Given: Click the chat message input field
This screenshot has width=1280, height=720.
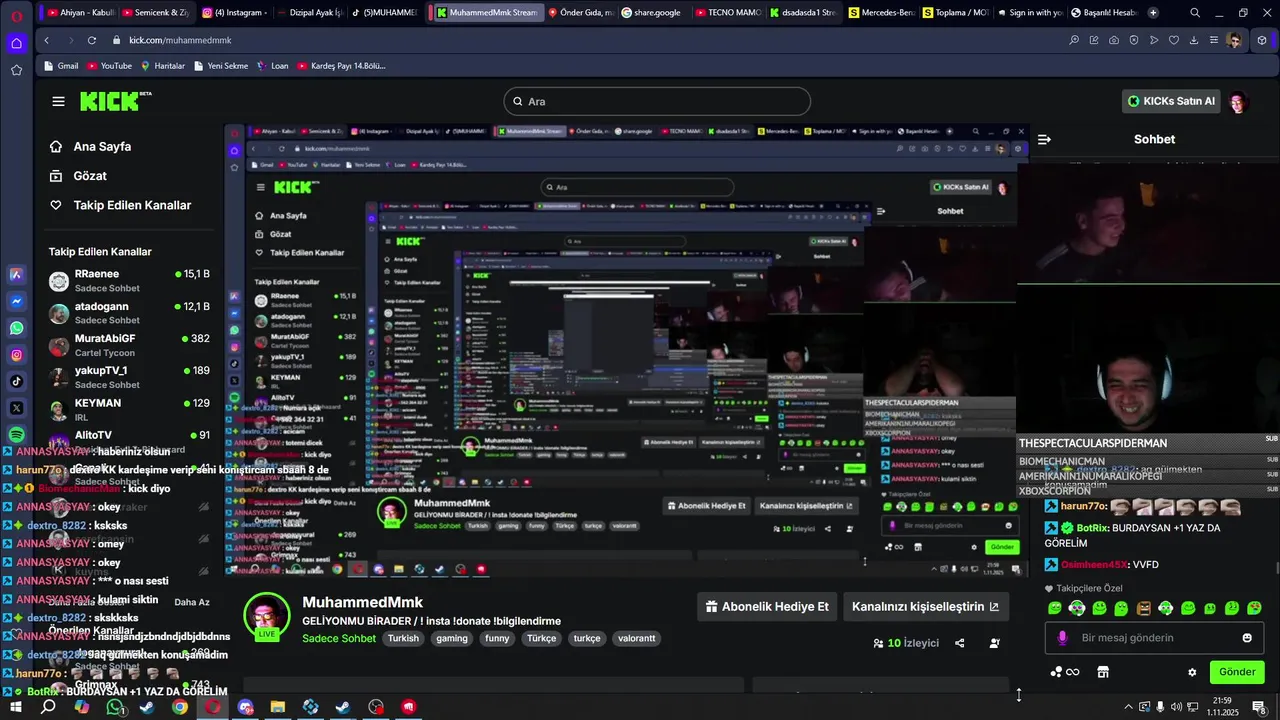Looking at the screenshot, I should click(1155, 638).
